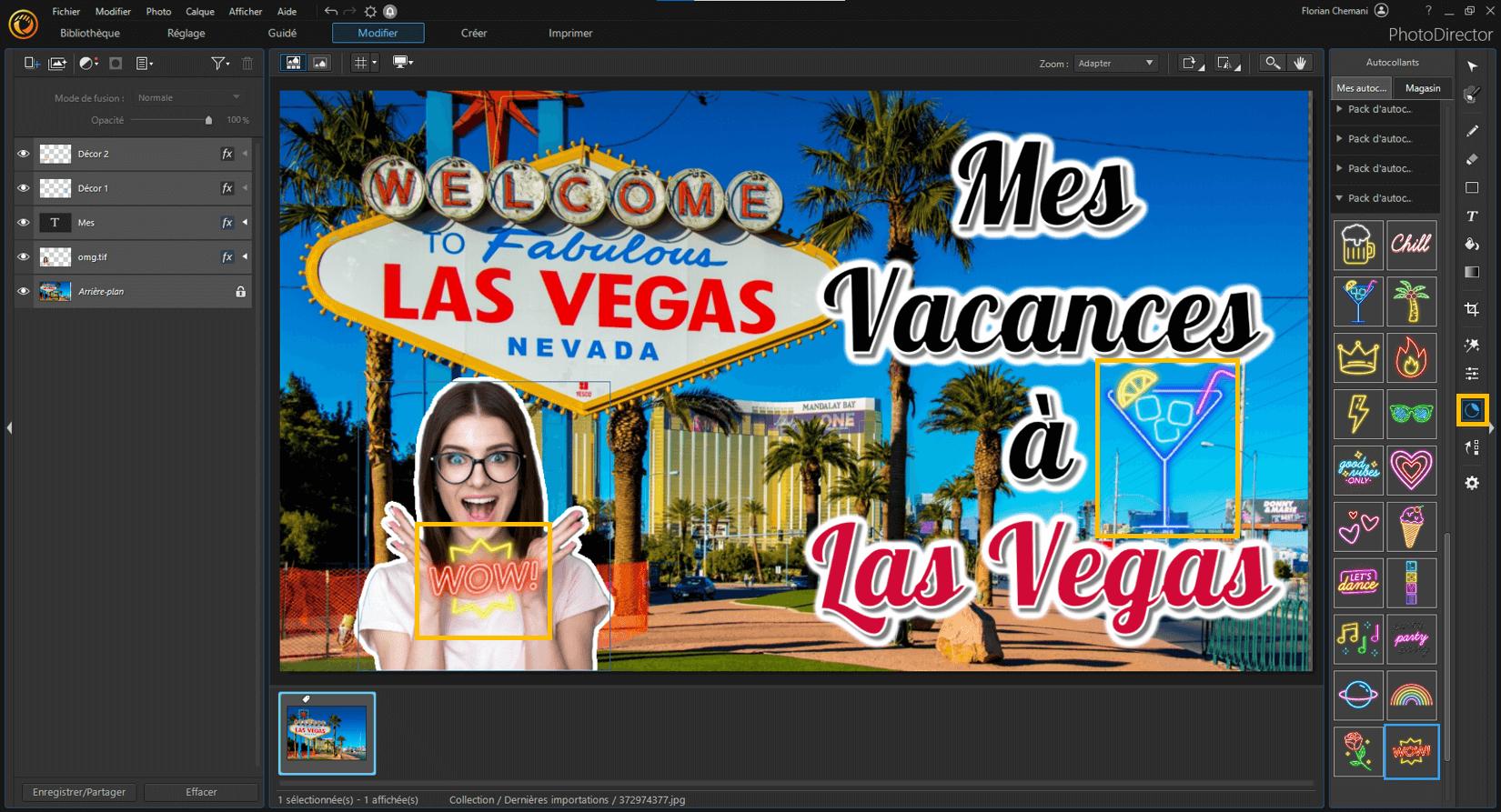Screen dimensions: 1501x812
Task: Select the gradient tool
Action: [1472, 272]
